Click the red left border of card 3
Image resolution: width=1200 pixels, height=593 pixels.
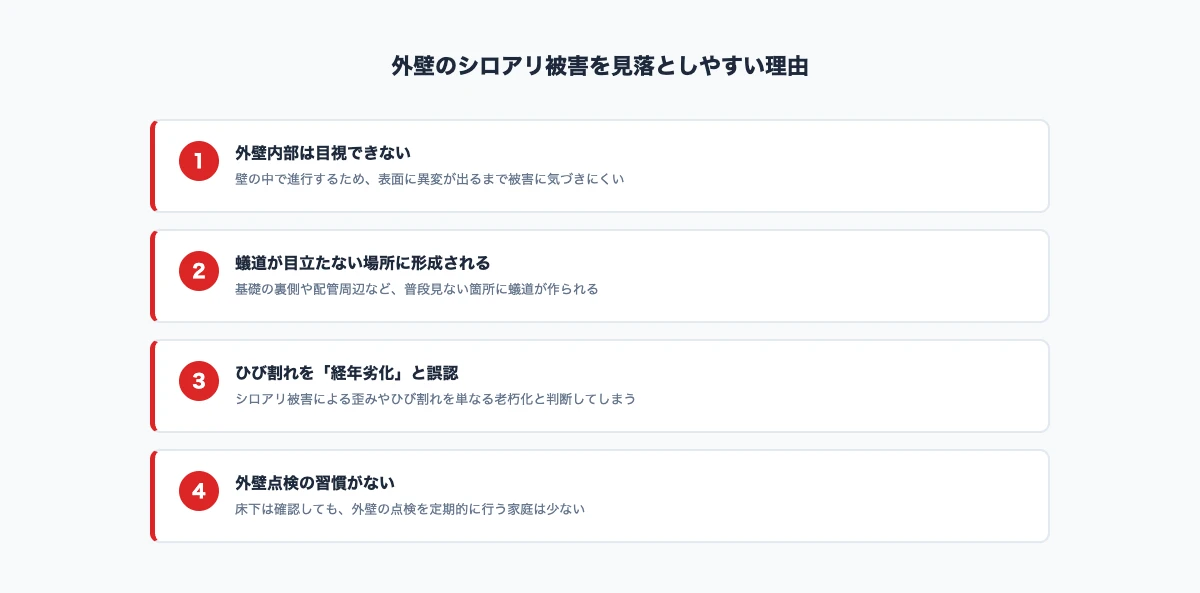click(x=153, y=386)
